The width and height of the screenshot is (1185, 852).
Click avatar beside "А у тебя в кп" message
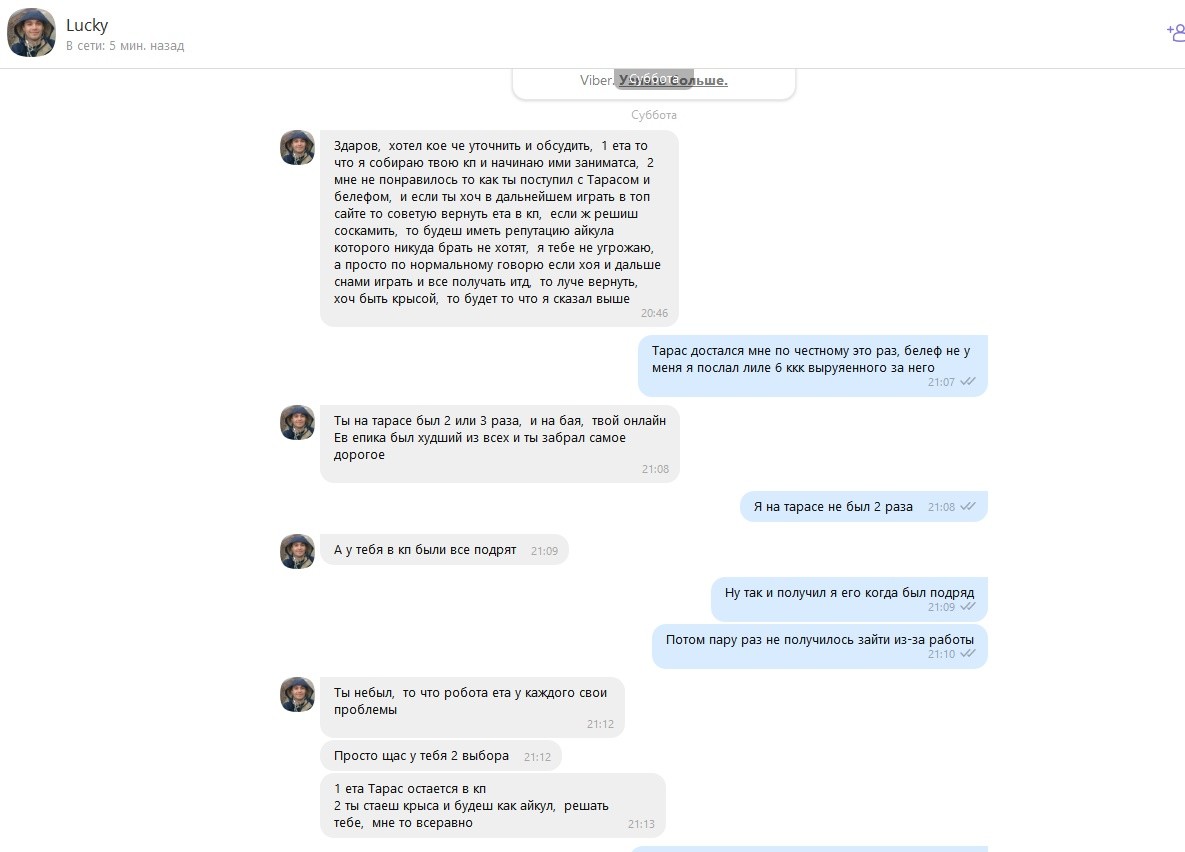[x=297, y=551]
